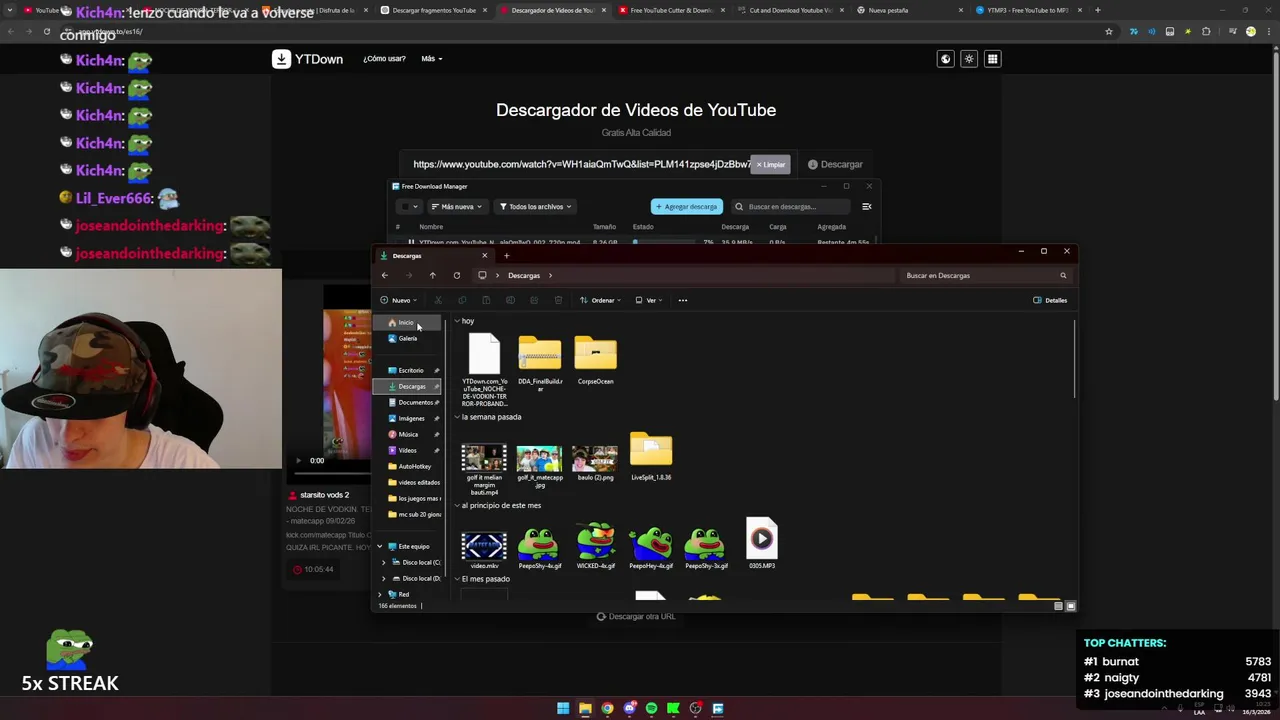Click the globe language icon on YTDown

[x=945, y=59]
